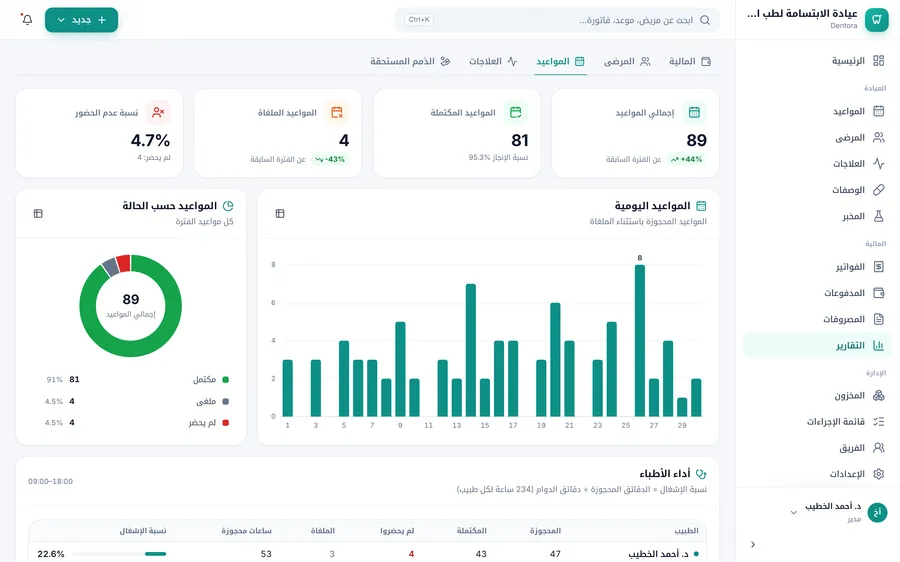Click the Dentora tooth logo icon

pos(876,20)
